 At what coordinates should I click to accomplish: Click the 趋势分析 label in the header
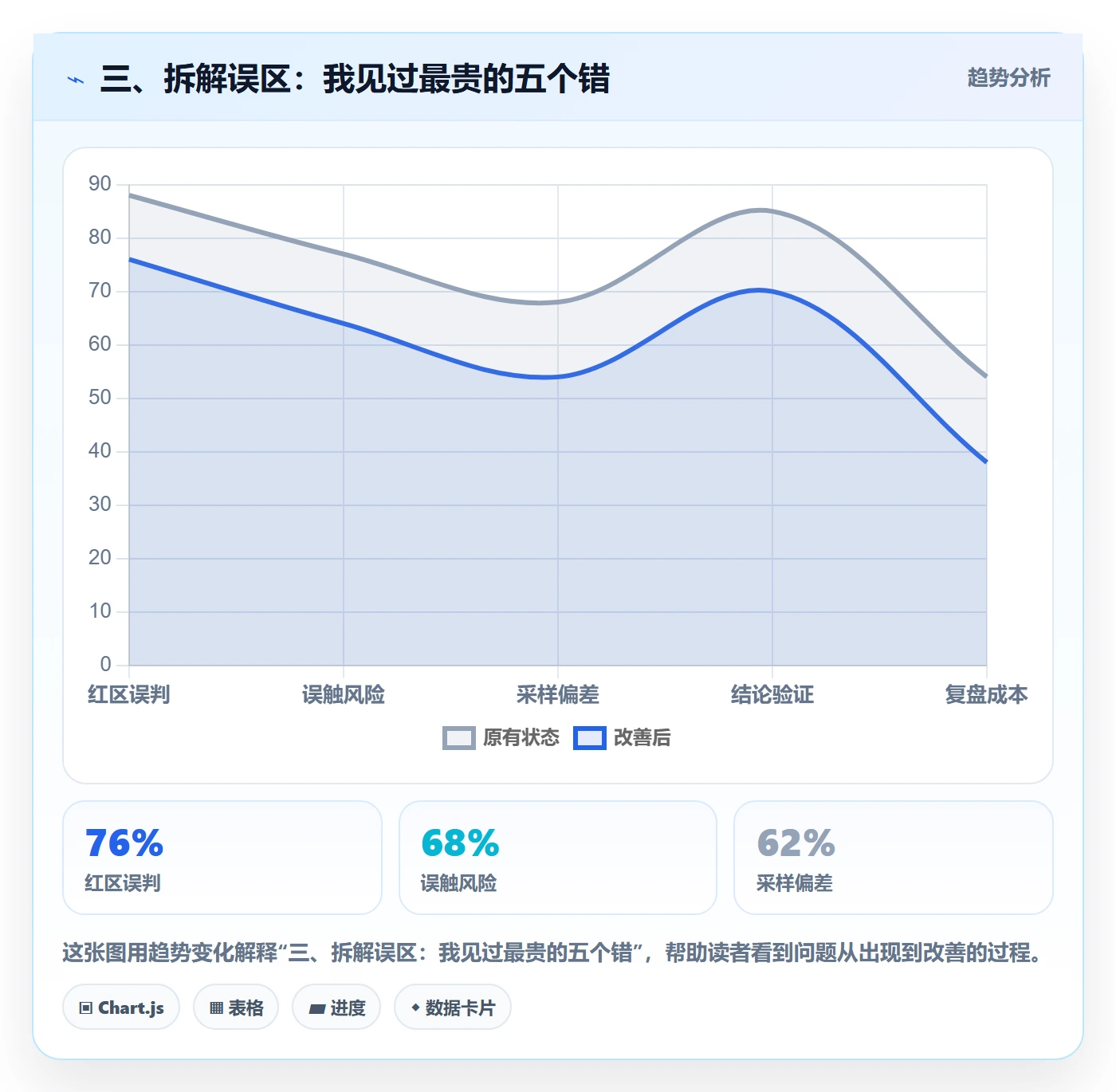coord(1008,77)
